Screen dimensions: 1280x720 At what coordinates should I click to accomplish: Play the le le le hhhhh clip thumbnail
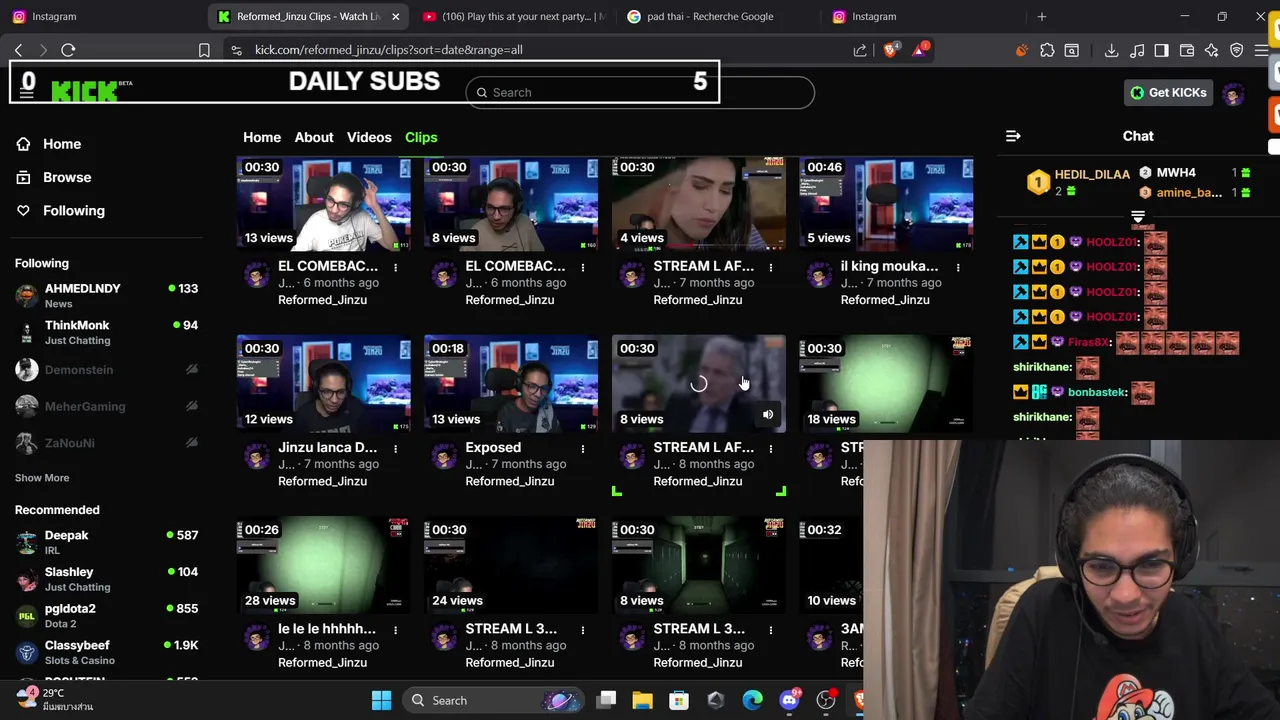[x=323, y=566]
